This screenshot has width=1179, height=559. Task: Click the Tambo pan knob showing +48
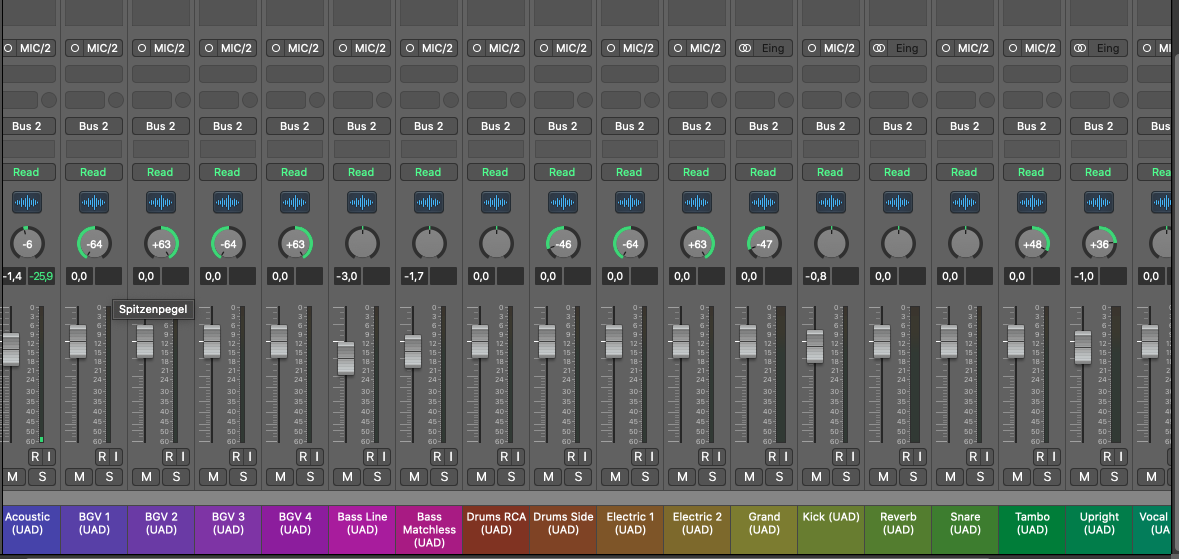[1032, 244]
